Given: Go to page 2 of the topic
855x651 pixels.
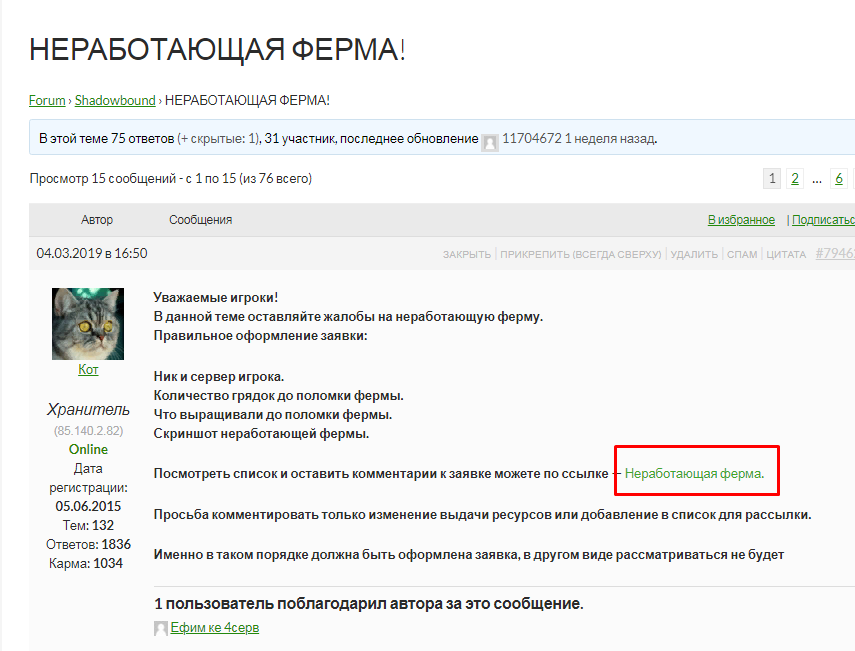Looking at the screenshot, I should pyautogui.click(x=794, y=179).
